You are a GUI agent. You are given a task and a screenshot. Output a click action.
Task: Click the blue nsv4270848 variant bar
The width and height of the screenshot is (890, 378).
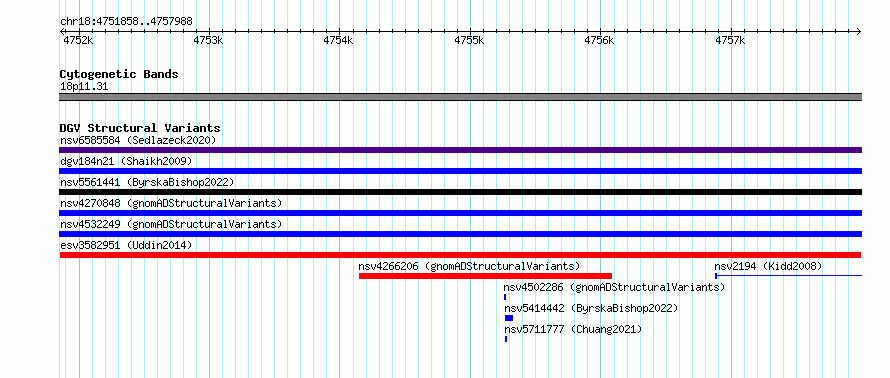coord(460,213)
